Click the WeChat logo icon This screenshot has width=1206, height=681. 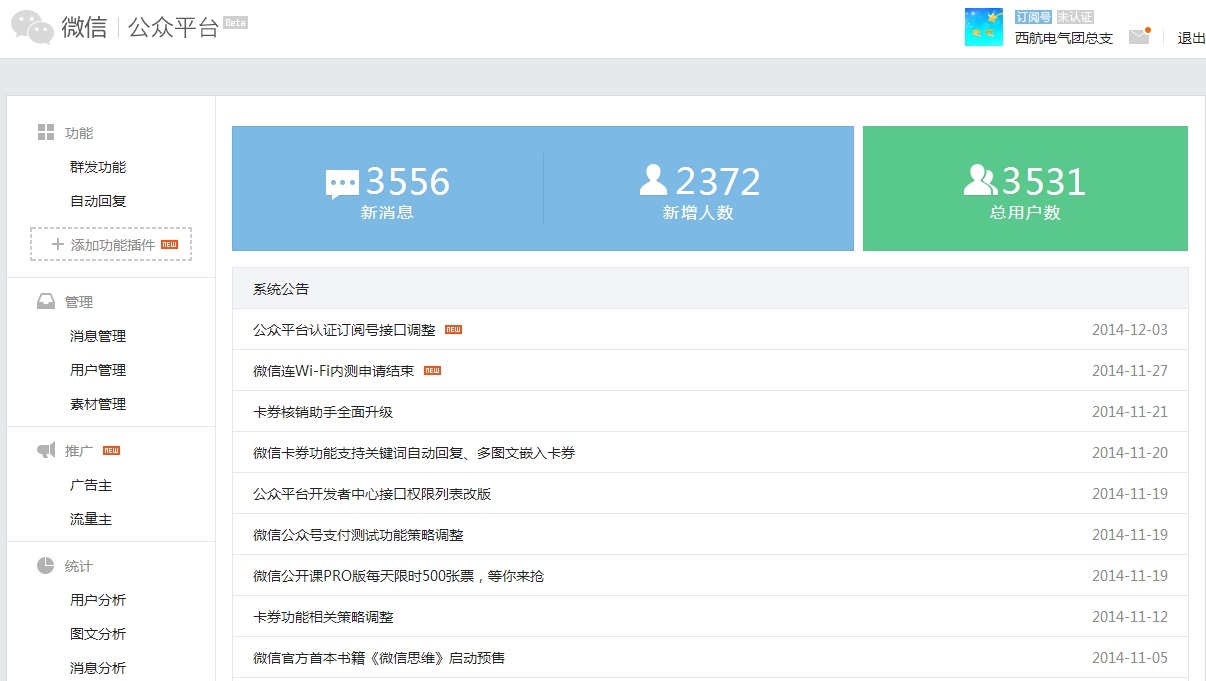pyautogui.click(x=32, y=27)
